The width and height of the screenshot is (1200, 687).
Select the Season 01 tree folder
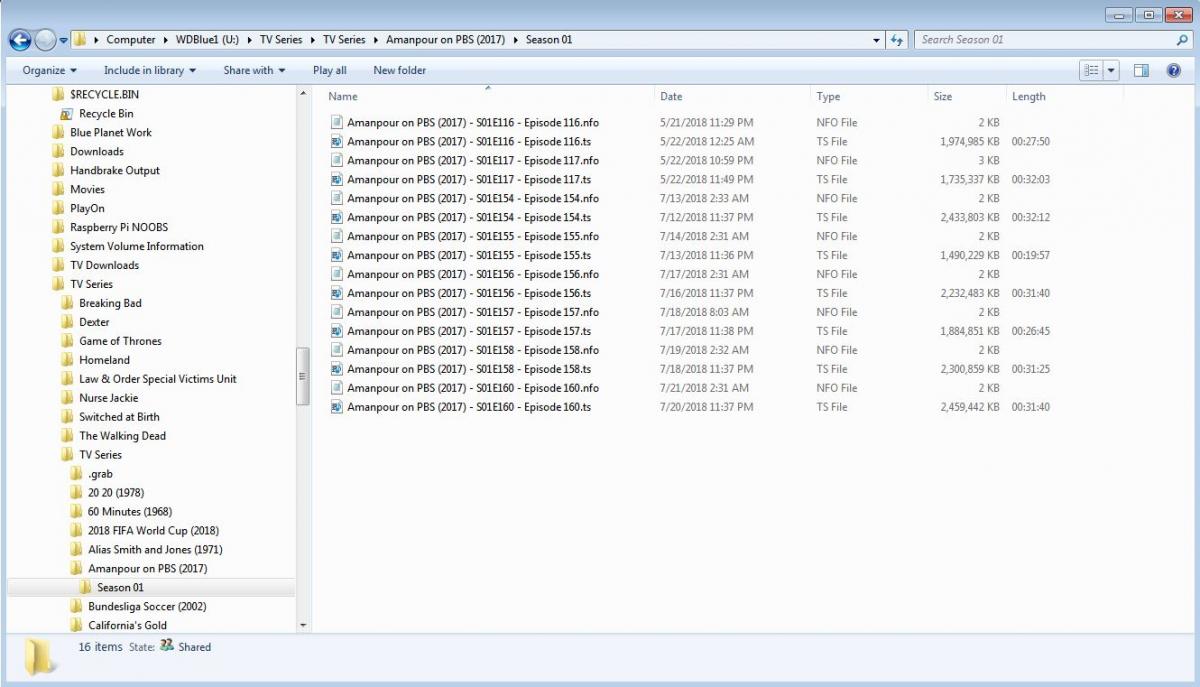click(x=120, y=587)
